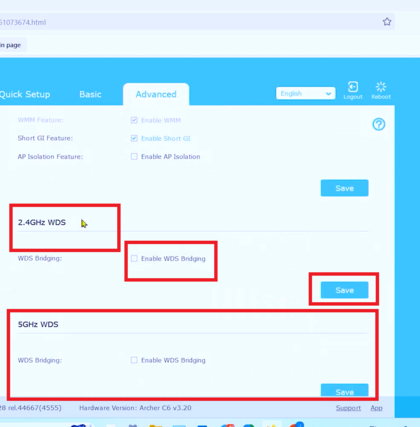Expand language list using dropdown arrow
This screenshot has width=420, height=427.
coord(328,94)
